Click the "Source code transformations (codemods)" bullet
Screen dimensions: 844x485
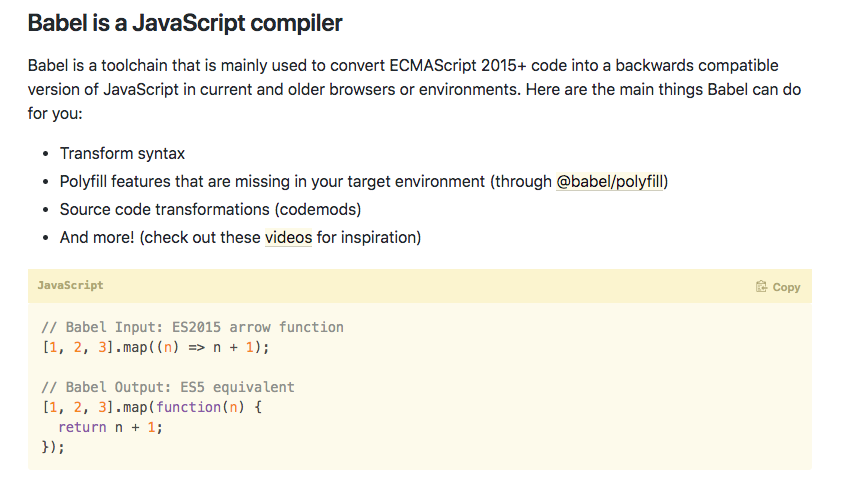pos(210,209)
